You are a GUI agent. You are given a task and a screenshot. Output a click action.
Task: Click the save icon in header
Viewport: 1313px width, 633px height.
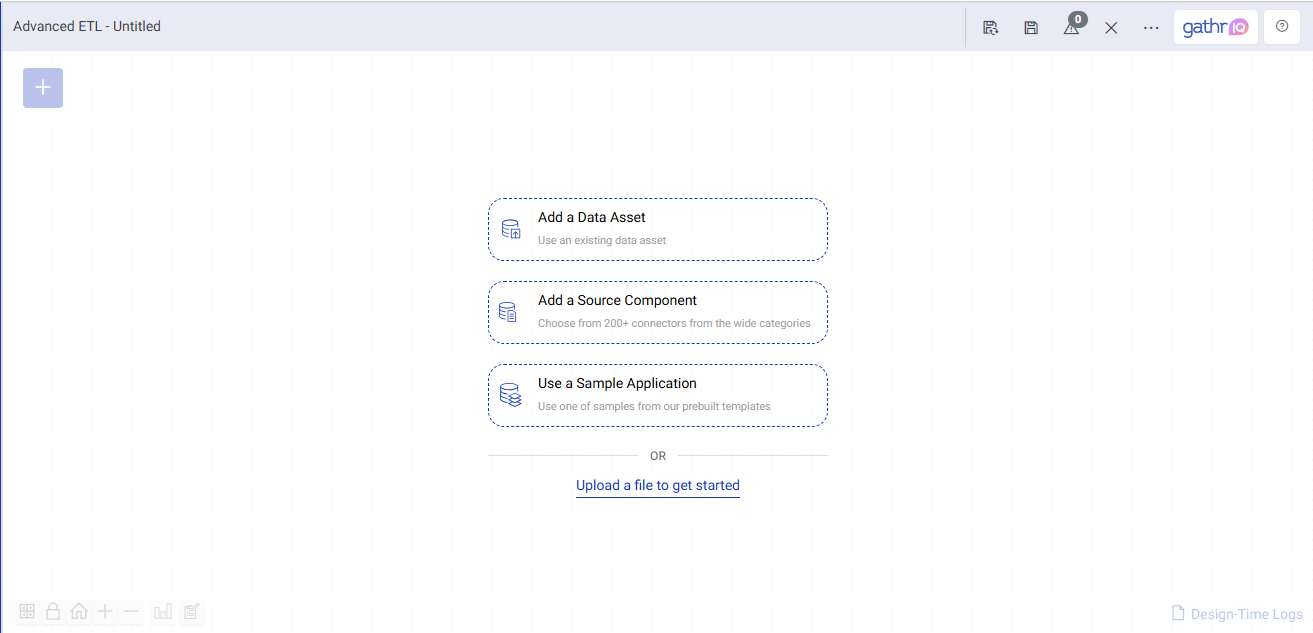[1031, 28]
